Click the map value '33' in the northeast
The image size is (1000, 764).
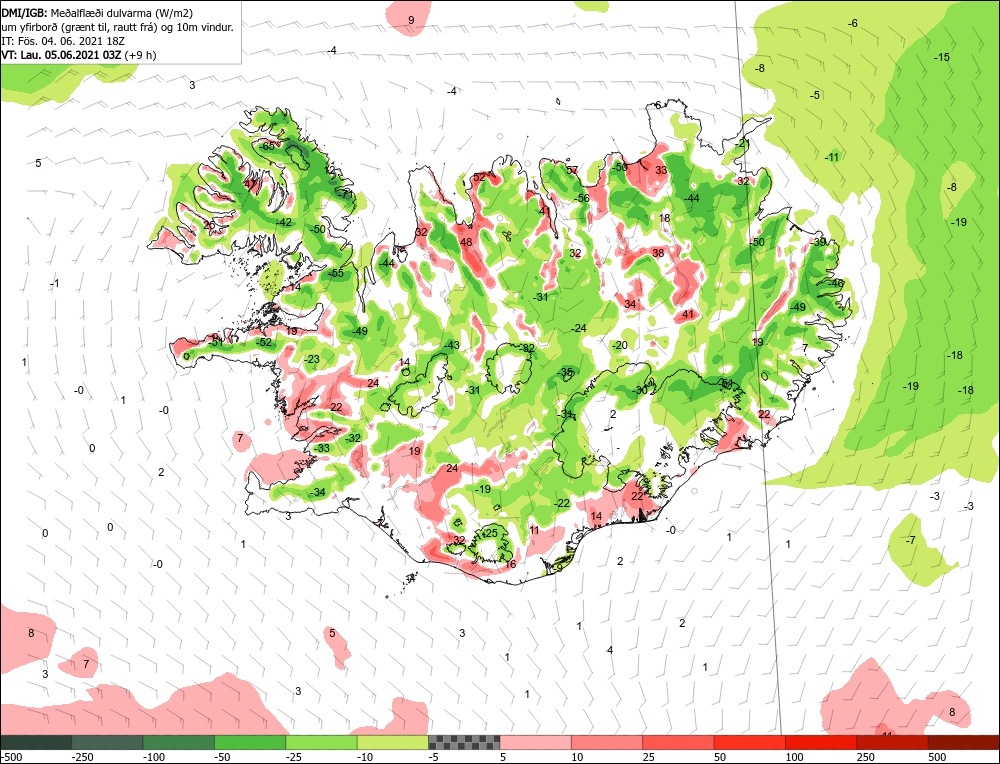pos(661,170)
